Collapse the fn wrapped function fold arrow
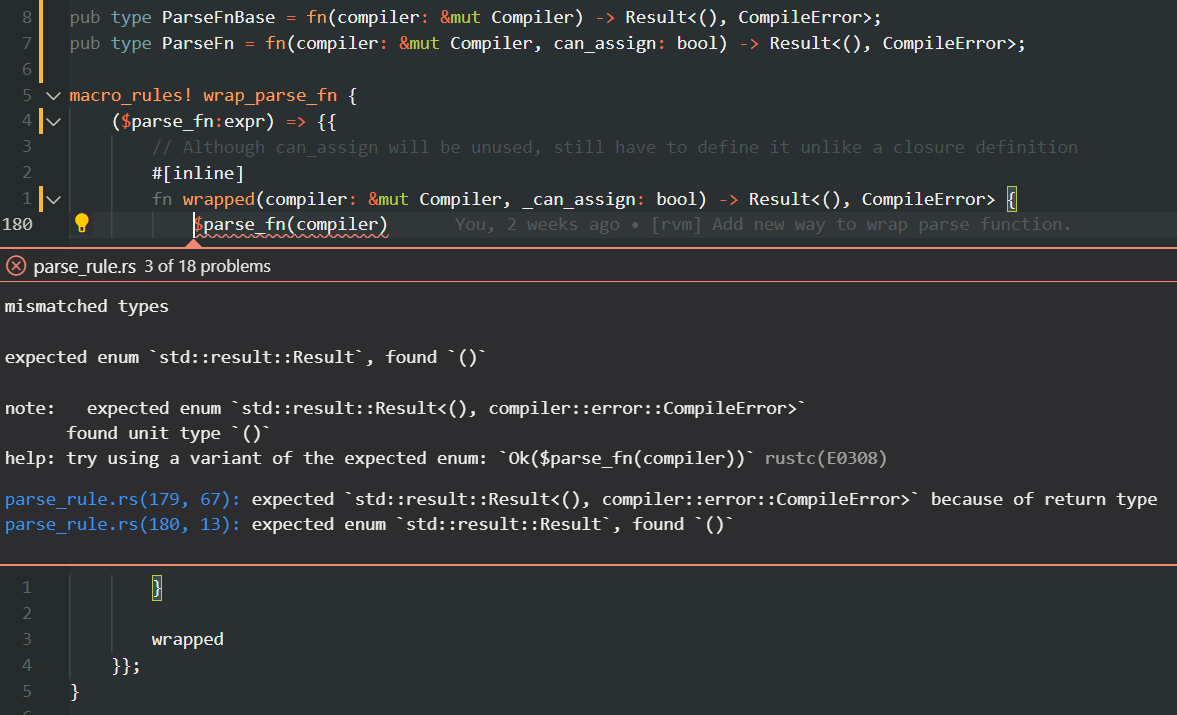Screen dimensions: 1177x715 [x=53, y=199]
